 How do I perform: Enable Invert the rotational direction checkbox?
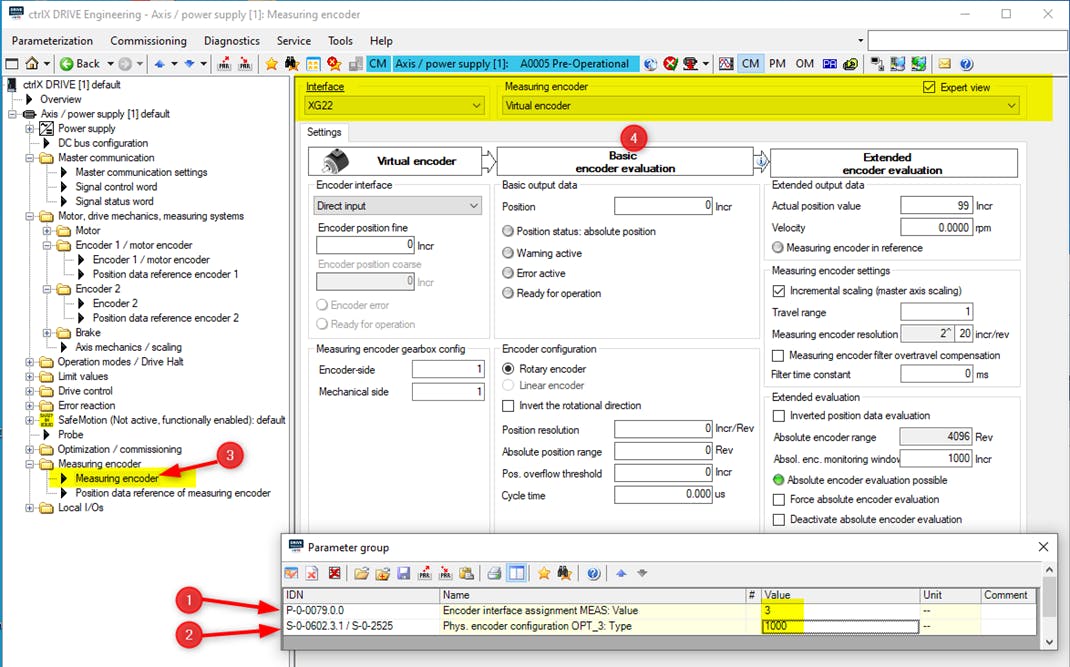509,406
